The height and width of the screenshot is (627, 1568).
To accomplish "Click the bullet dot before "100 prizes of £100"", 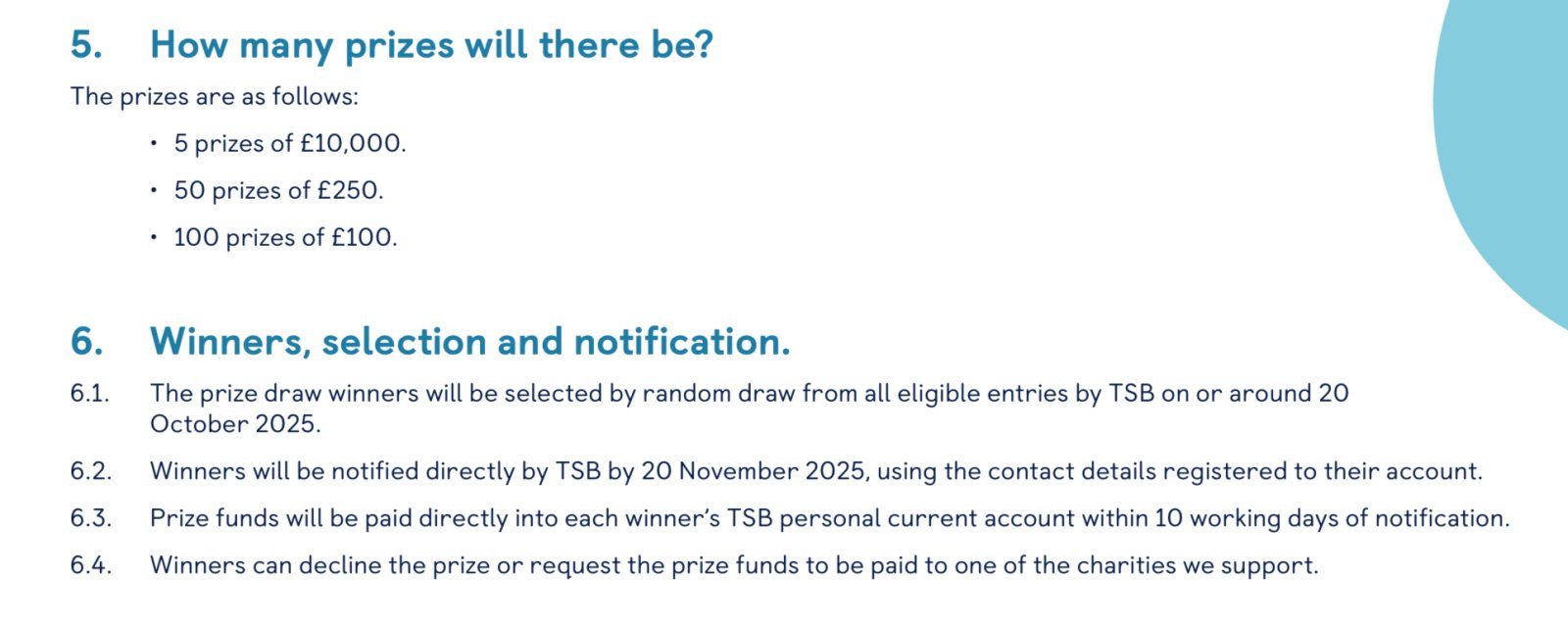I will (x=154, y=237).
